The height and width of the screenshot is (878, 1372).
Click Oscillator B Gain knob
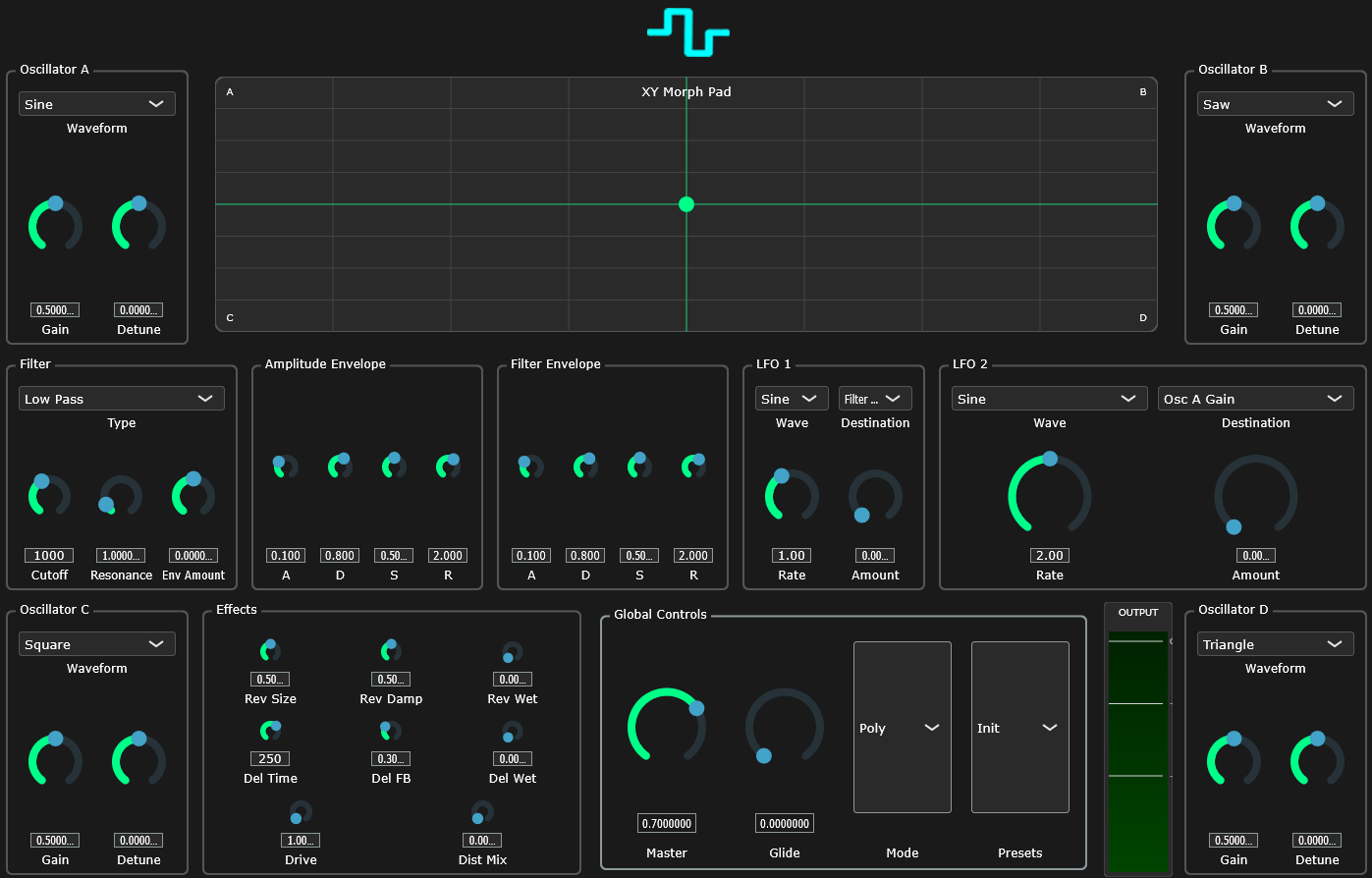[x=1234, y=224]
